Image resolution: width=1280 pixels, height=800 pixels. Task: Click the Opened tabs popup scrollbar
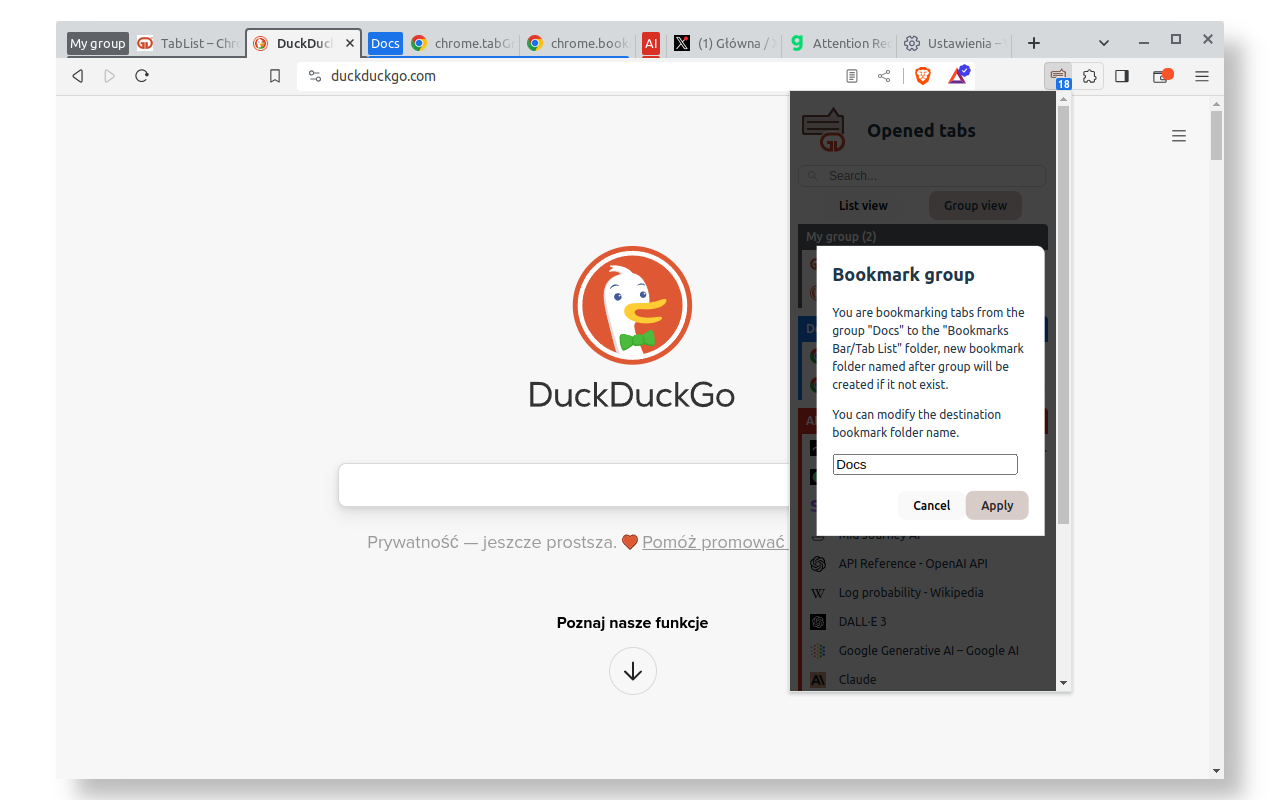(1064, 315)
